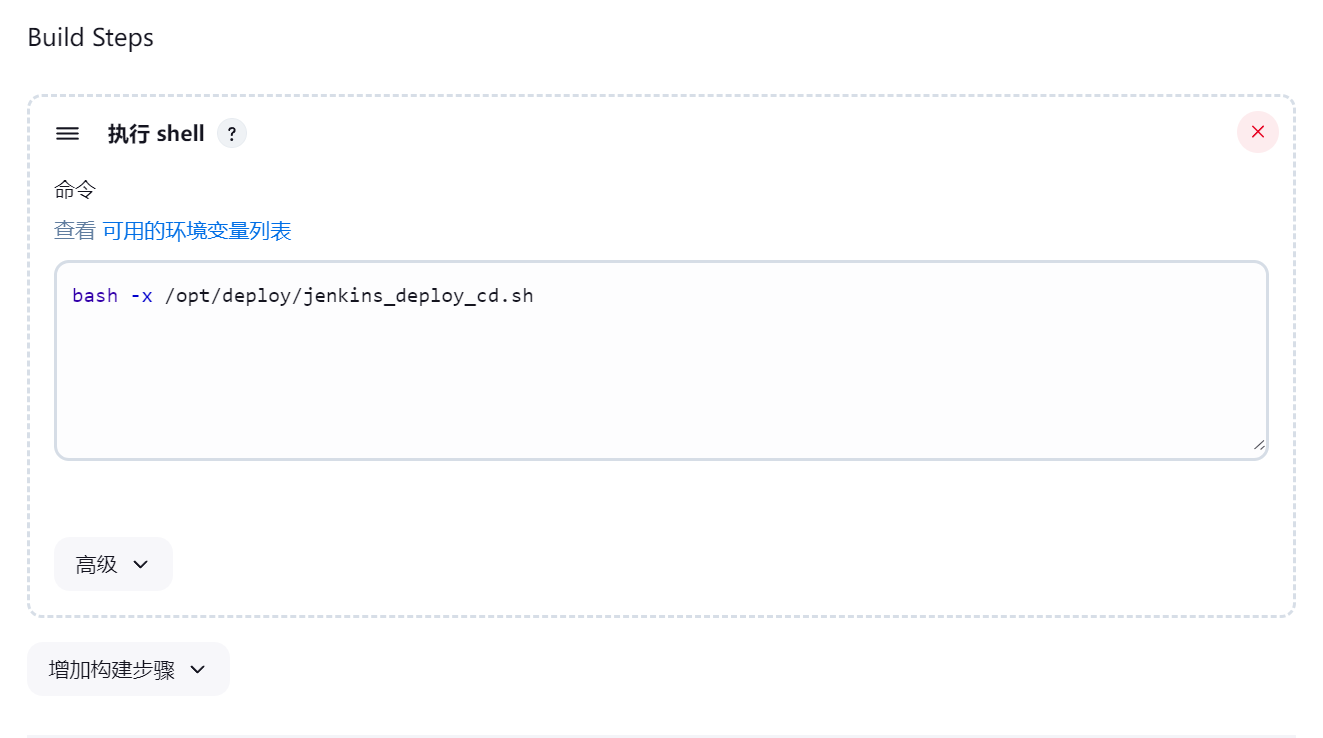Delete the shell step with the red X
Screen dimensions: 1323x738
pyautogui.click(x=1257, y=132)
